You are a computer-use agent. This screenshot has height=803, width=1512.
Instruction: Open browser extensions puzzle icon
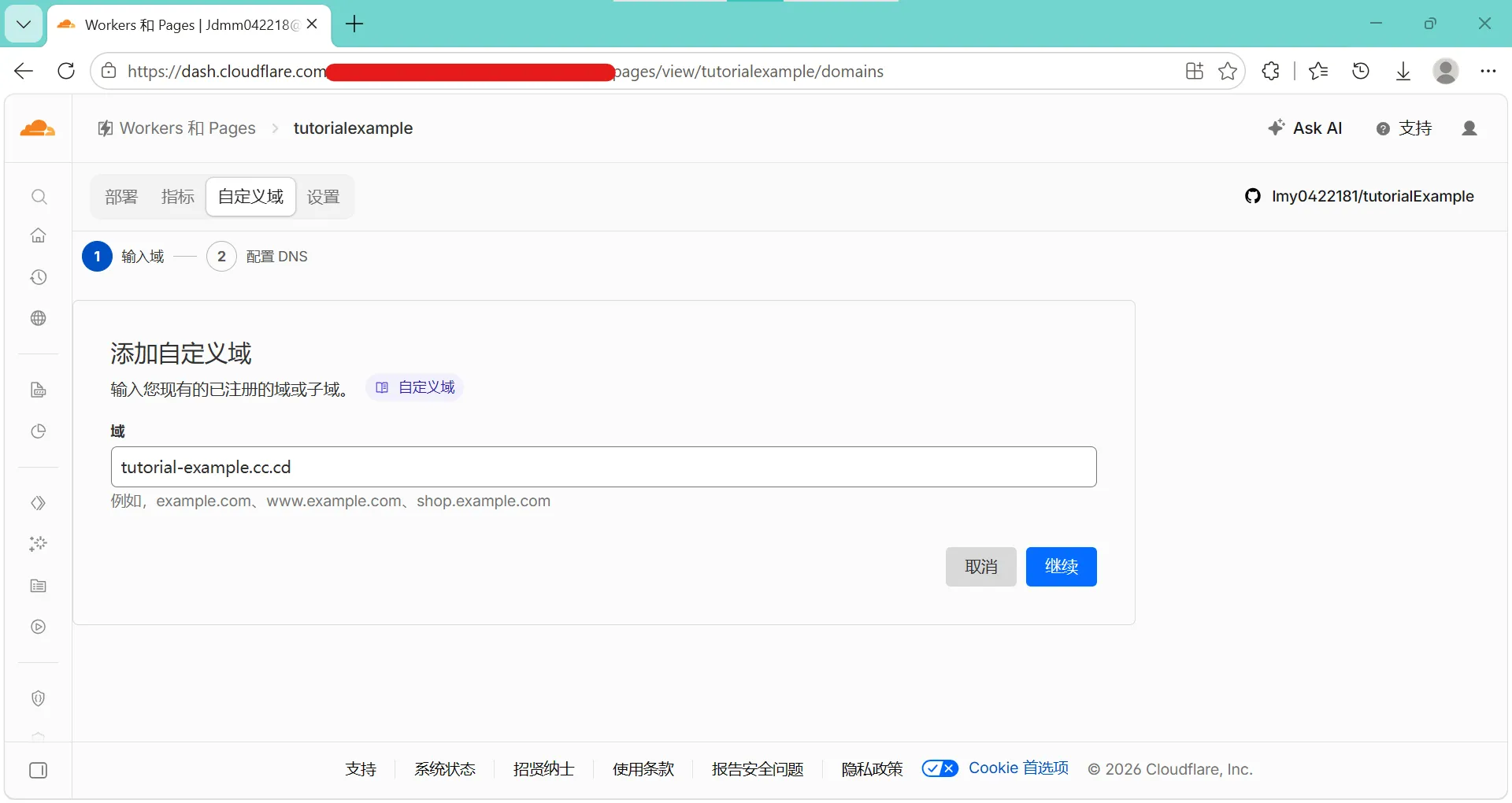tap(1271, 72)
